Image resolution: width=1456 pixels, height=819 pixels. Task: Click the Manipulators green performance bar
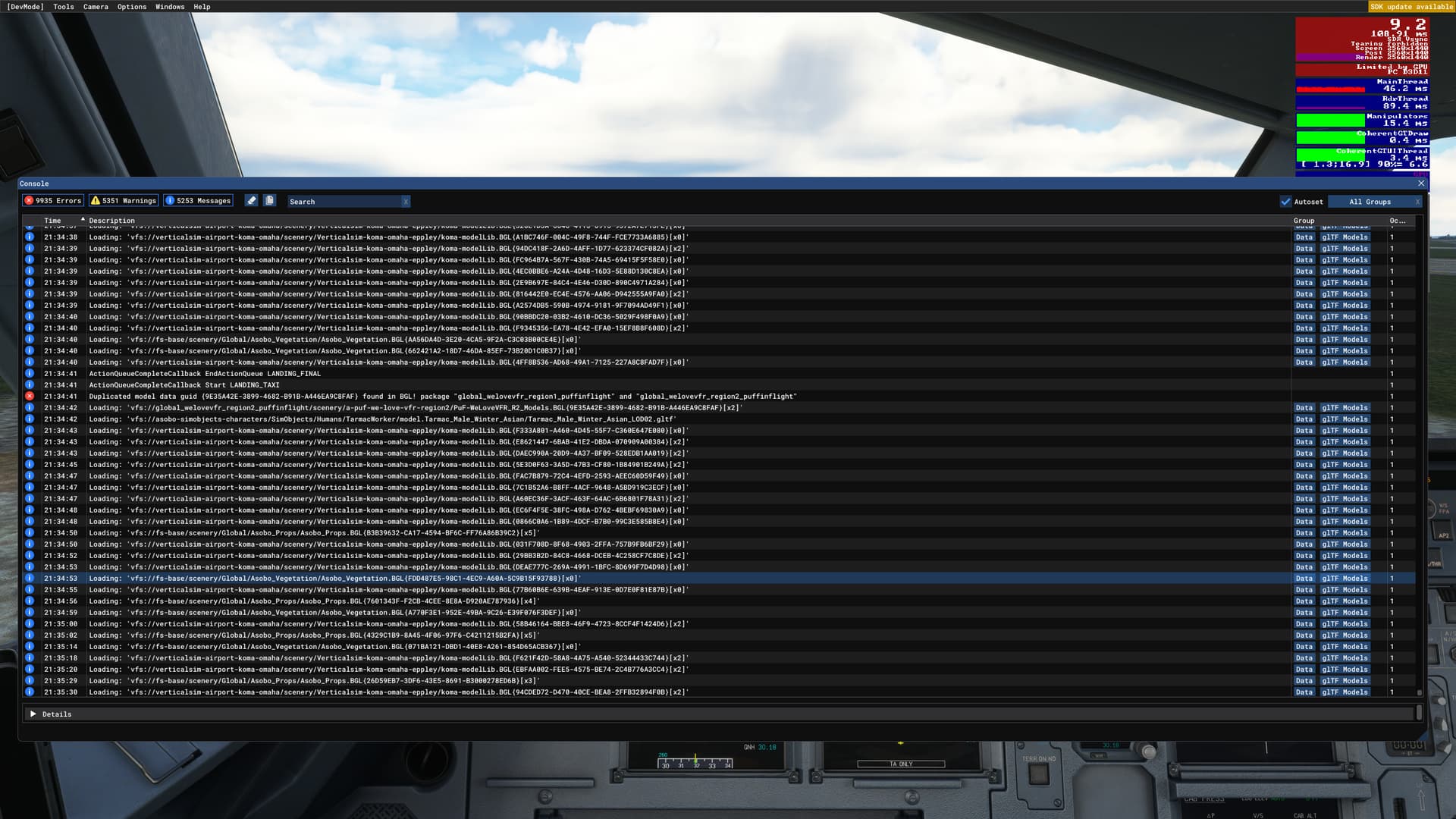(x=1330, y=120)
